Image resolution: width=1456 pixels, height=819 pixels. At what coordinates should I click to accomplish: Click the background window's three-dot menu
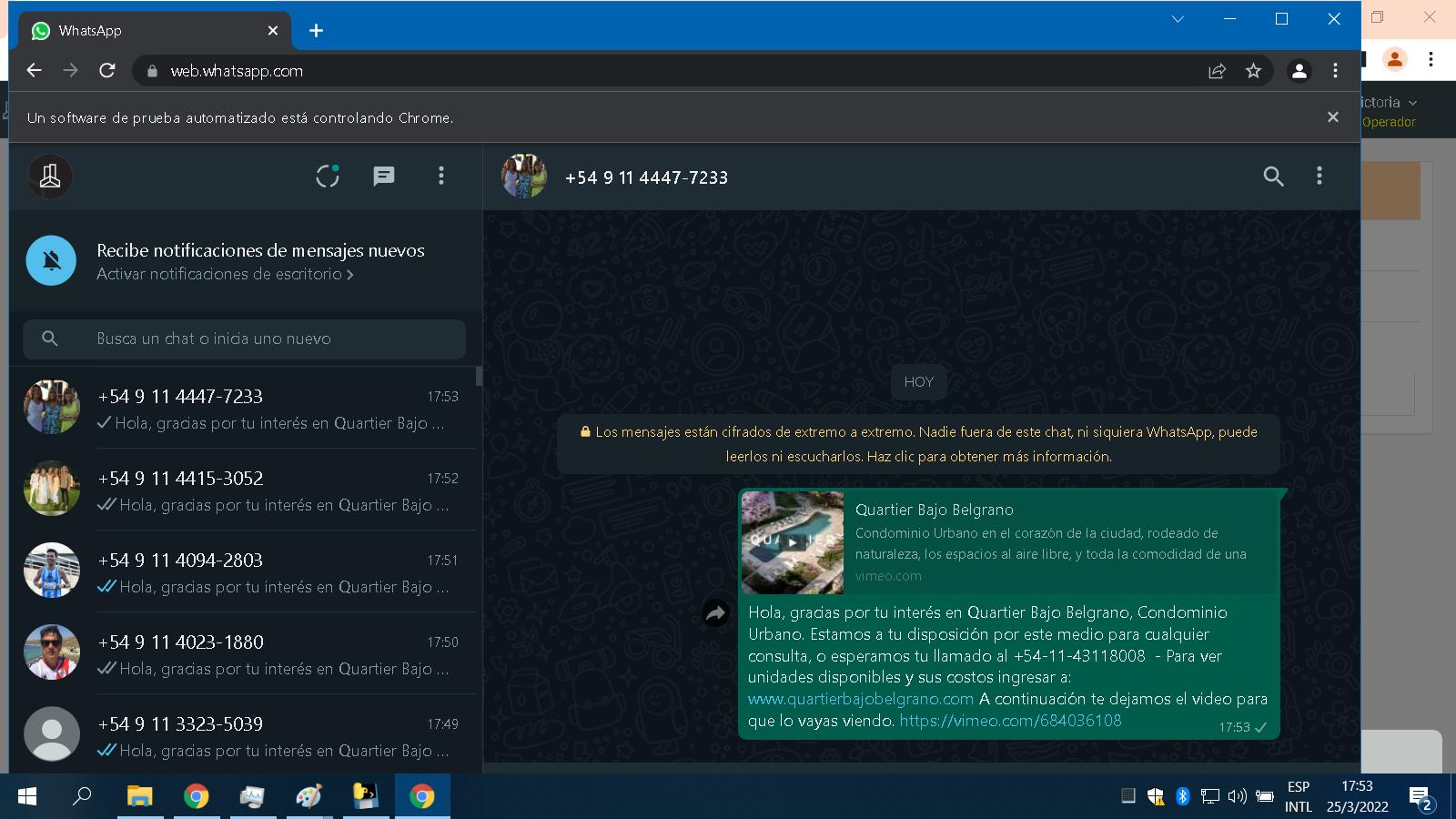point(1431,59)
